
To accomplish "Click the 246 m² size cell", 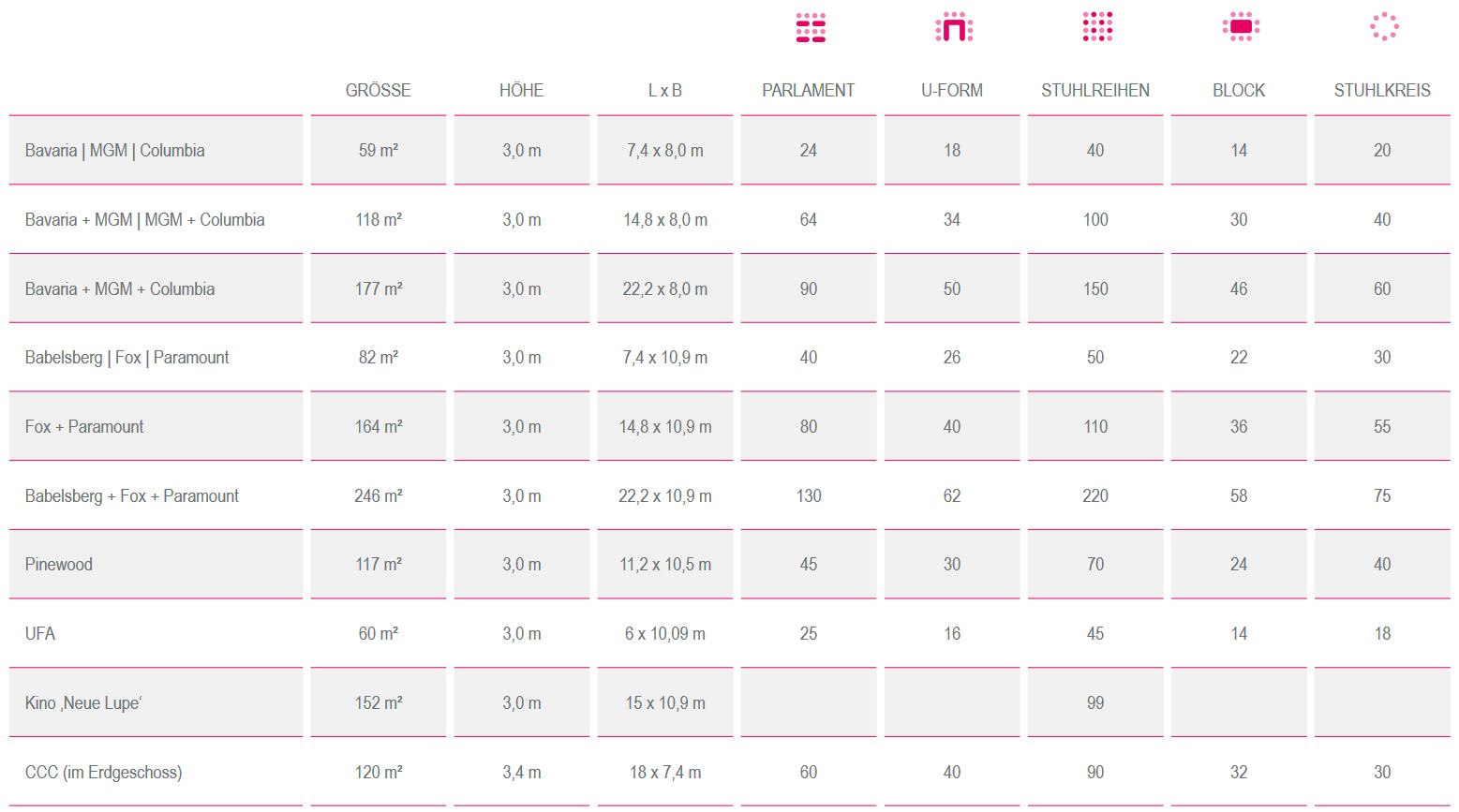I will click(x=379, y=495).
